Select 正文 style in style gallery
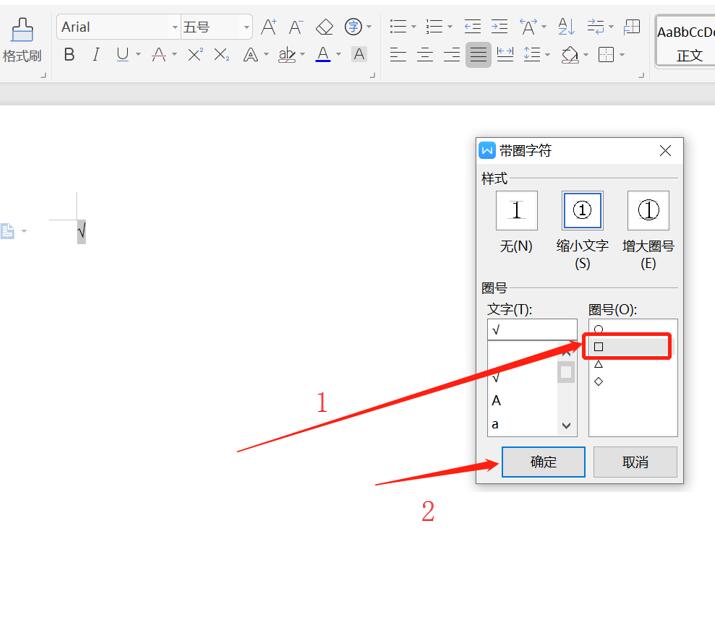Image resolution: width=715 pixels, height=619 pixels. [685, 42]
